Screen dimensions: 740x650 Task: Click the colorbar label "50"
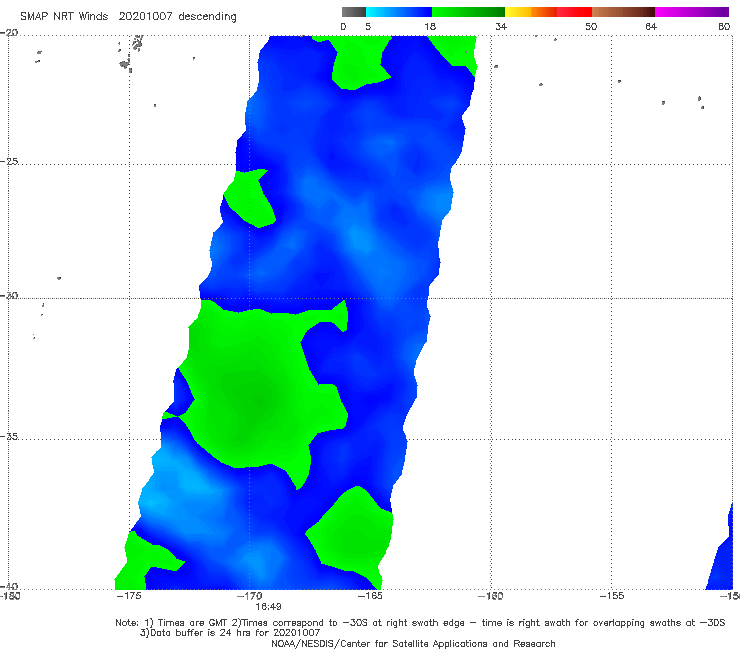pos(591,26)
